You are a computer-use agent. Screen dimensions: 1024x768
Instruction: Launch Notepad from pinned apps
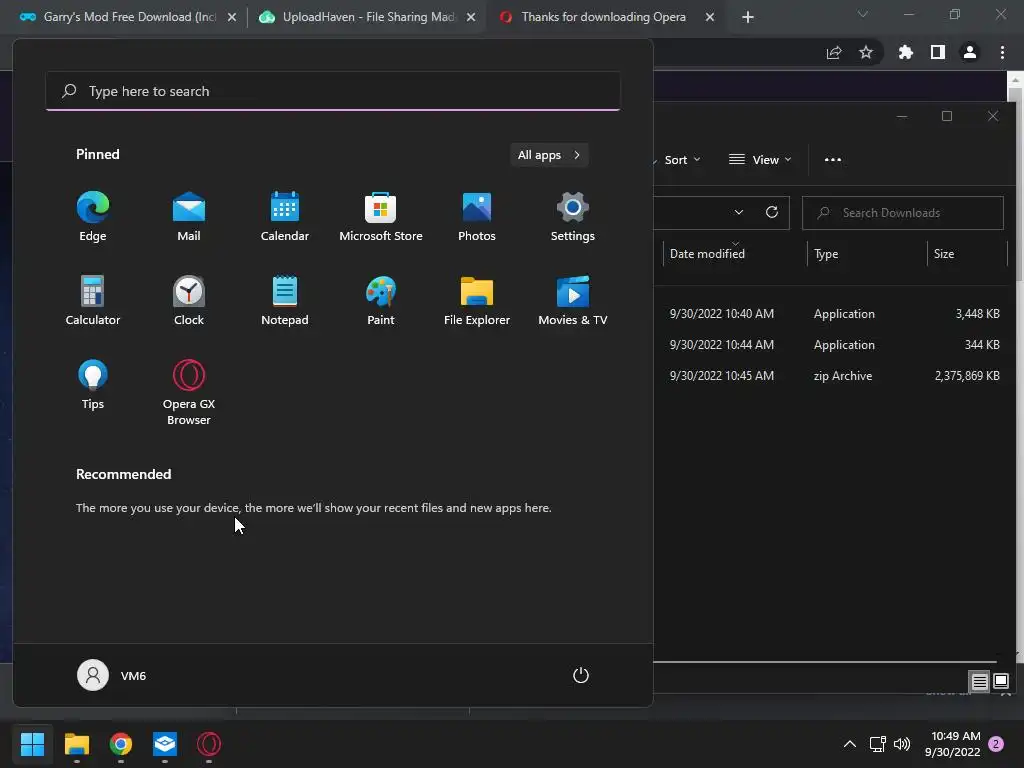(285, 300)
